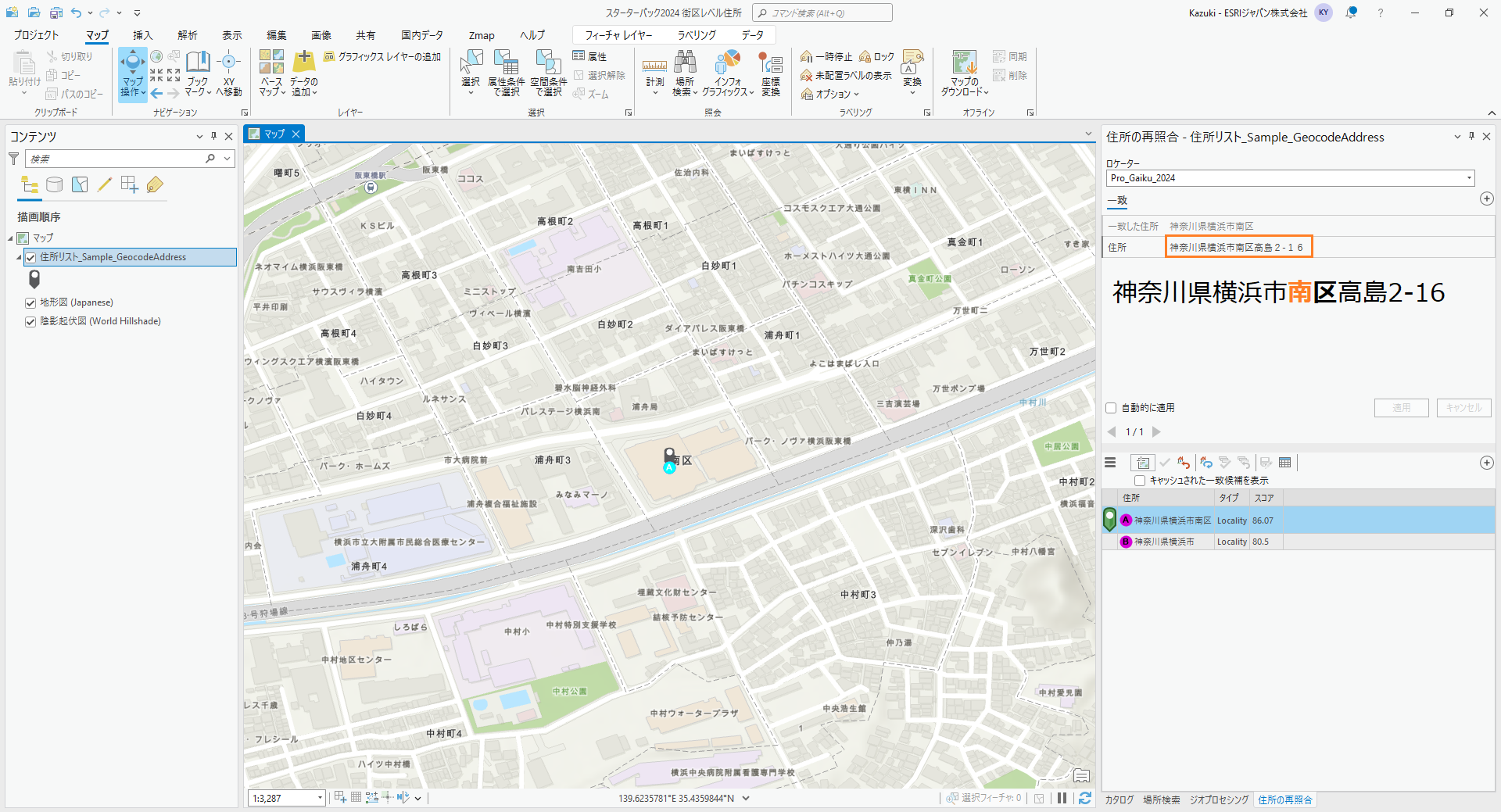Image resolution: width=1501 pixels, height=812 pixels.
Task: Open the table view icon in rematch toolbar
Action: [x=1284, y=463]
